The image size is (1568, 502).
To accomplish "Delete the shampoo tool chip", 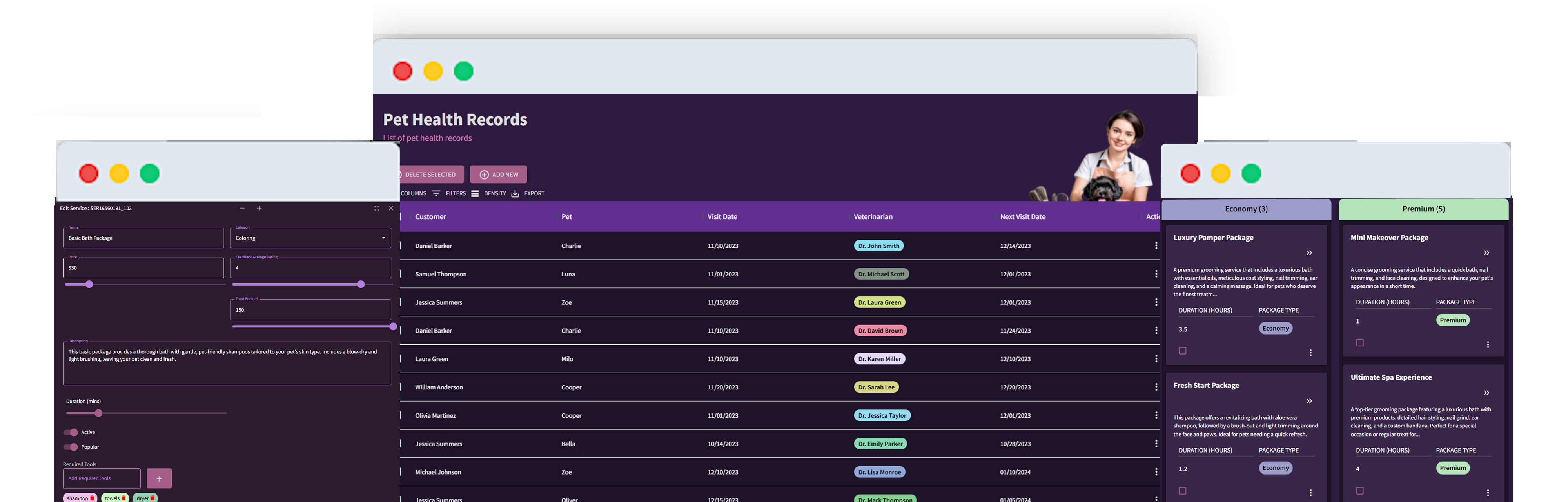I will point(92,498).
